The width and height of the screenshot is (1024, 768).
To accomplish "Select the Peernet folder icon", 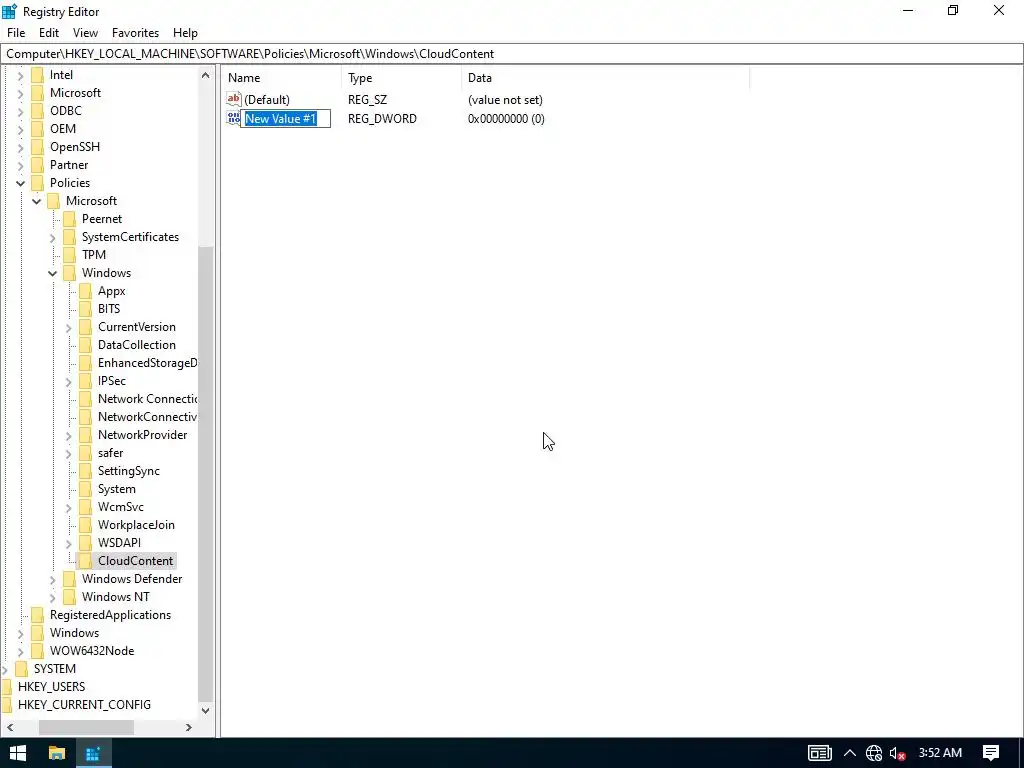I will [x=69, y=219].
